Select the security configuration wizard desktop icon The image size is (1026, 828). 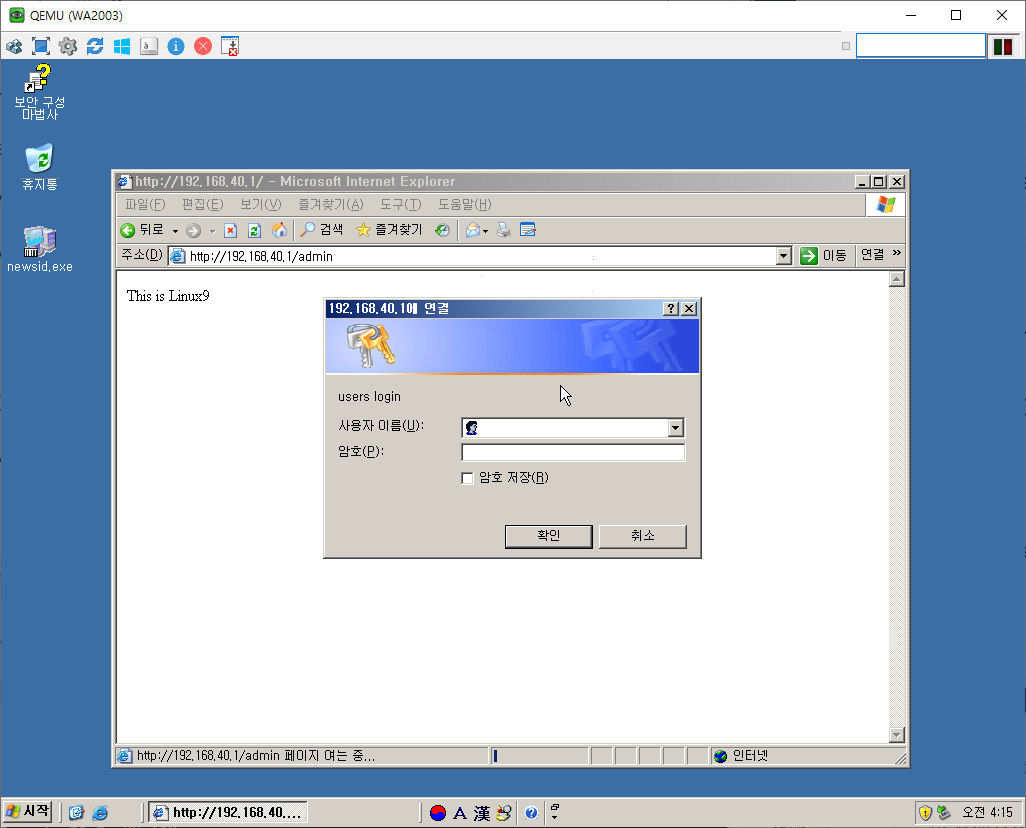pos(39,92)
